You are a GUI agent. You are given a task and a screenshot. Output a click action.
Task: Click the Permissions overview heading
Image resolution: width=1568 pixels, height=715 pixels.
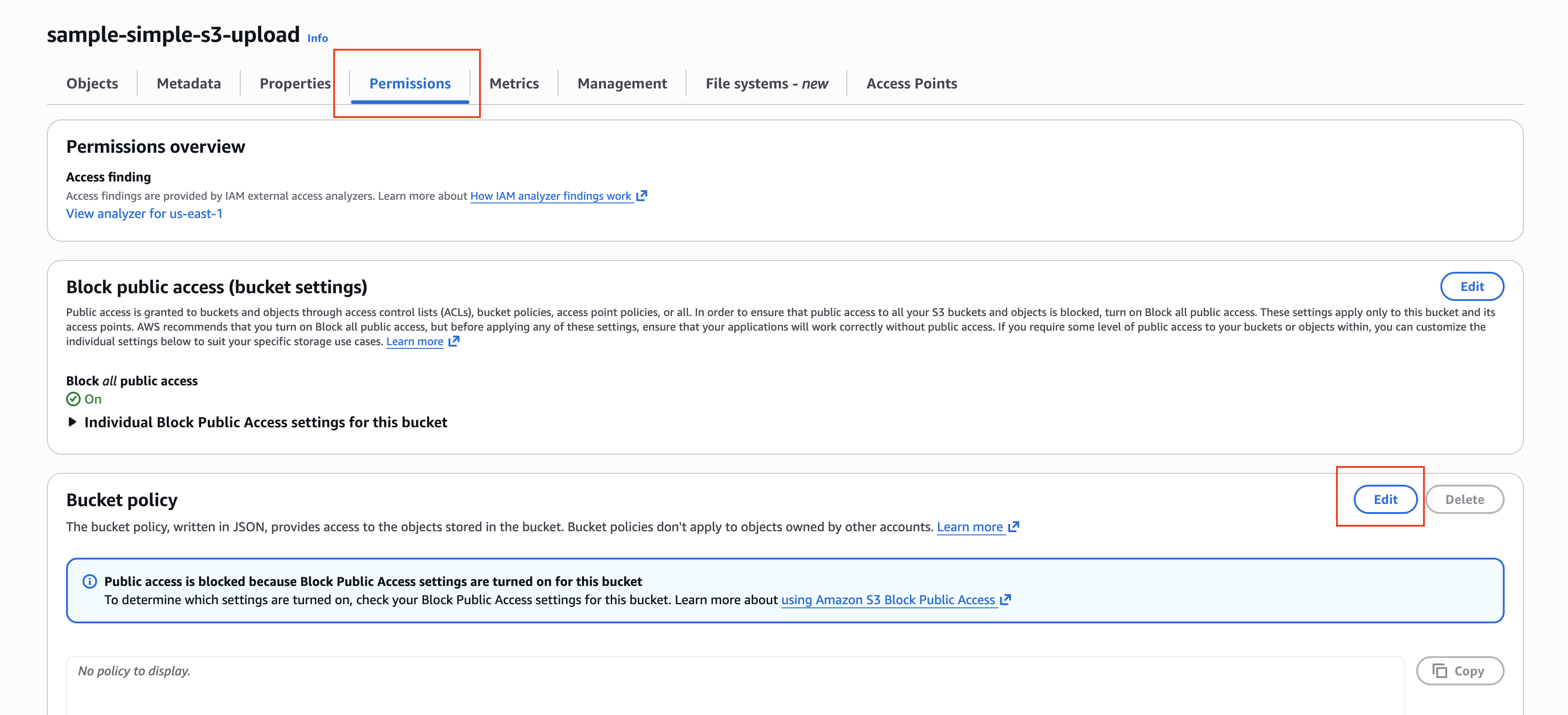tap(156, 147)
